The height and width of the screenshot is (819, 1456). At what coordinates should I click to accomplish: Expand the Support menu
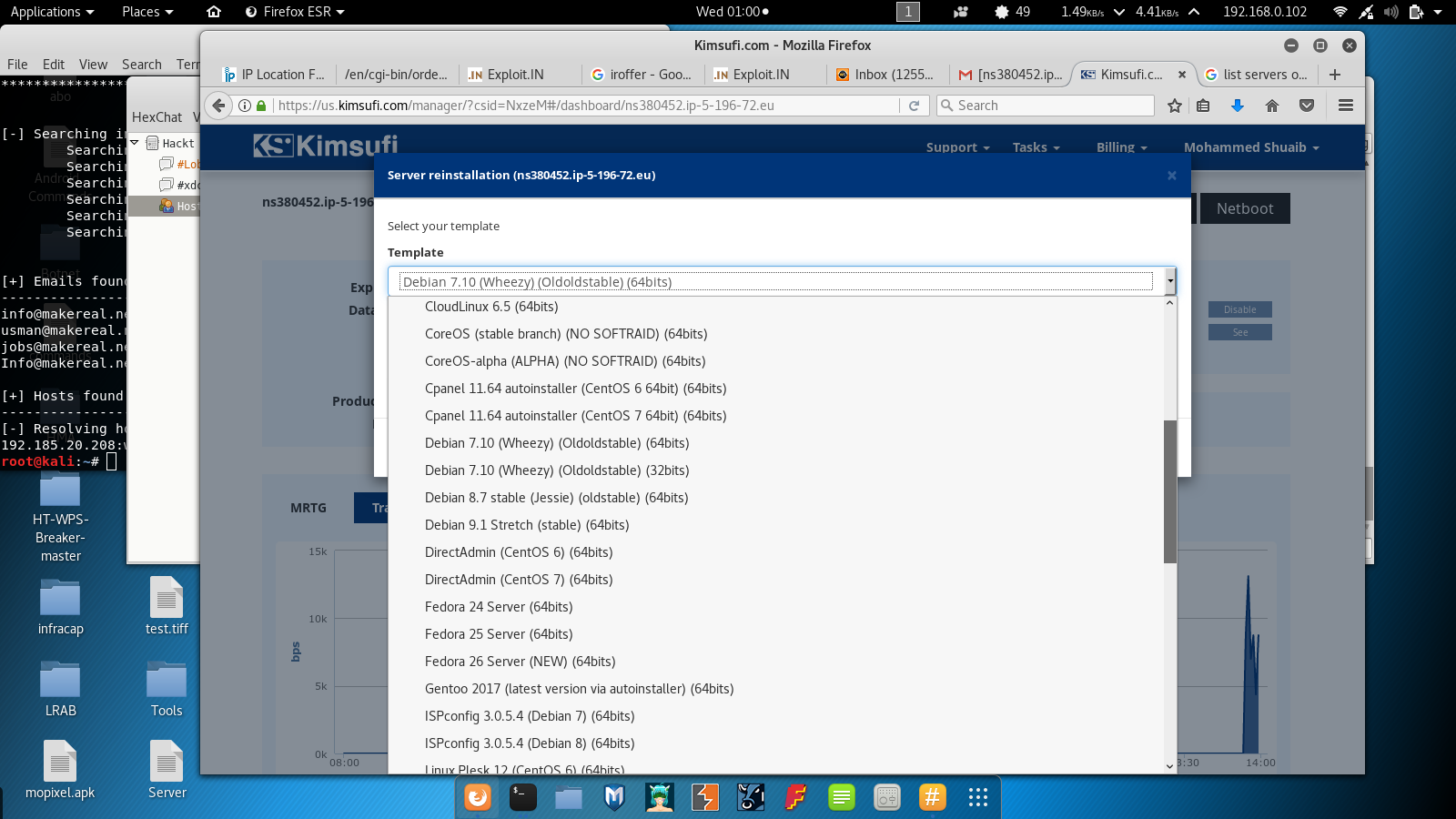[957, 147]
